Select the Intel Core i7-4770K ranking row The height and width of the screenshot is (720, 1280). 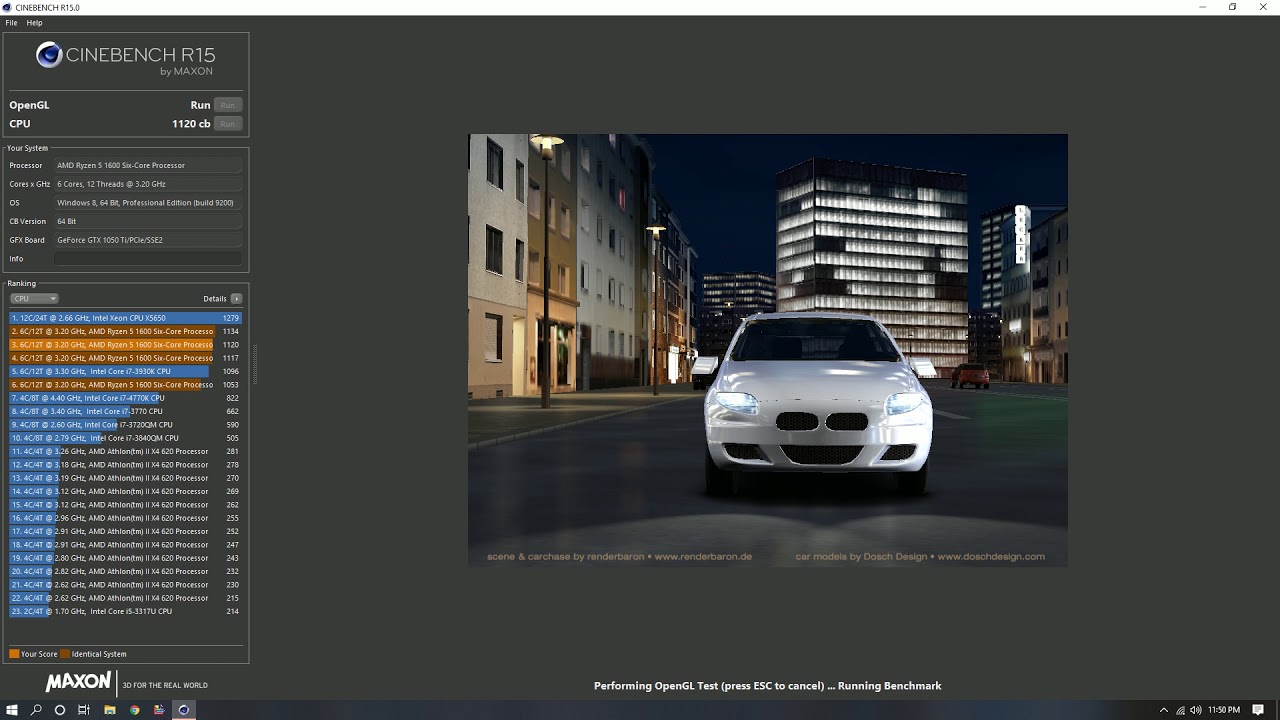click(126, 398)
